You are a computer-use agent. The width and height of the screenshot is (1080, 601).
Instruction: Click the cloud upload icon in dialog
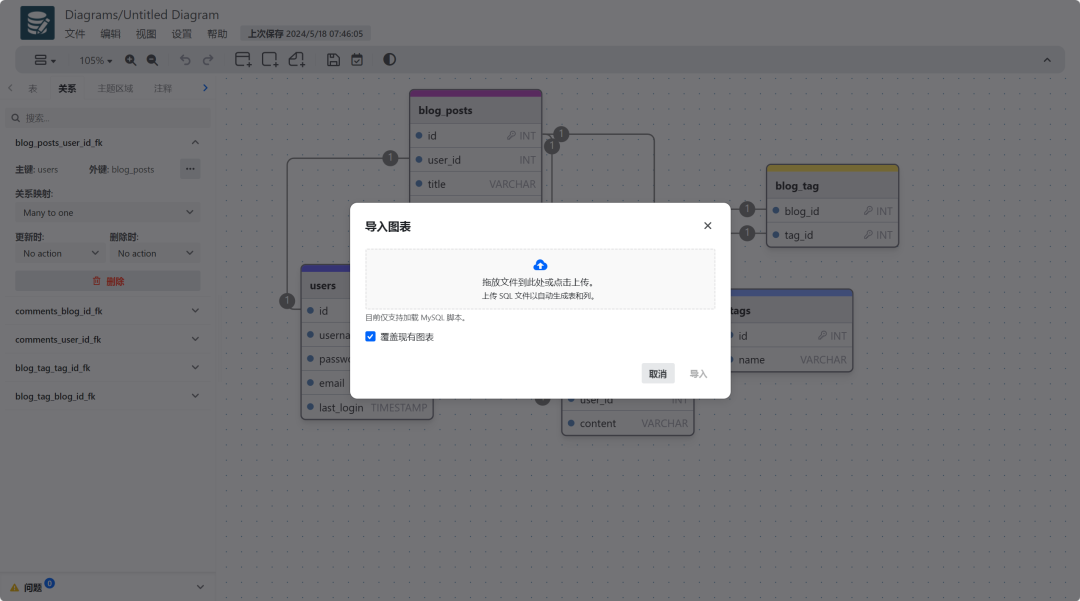(540, 265)
